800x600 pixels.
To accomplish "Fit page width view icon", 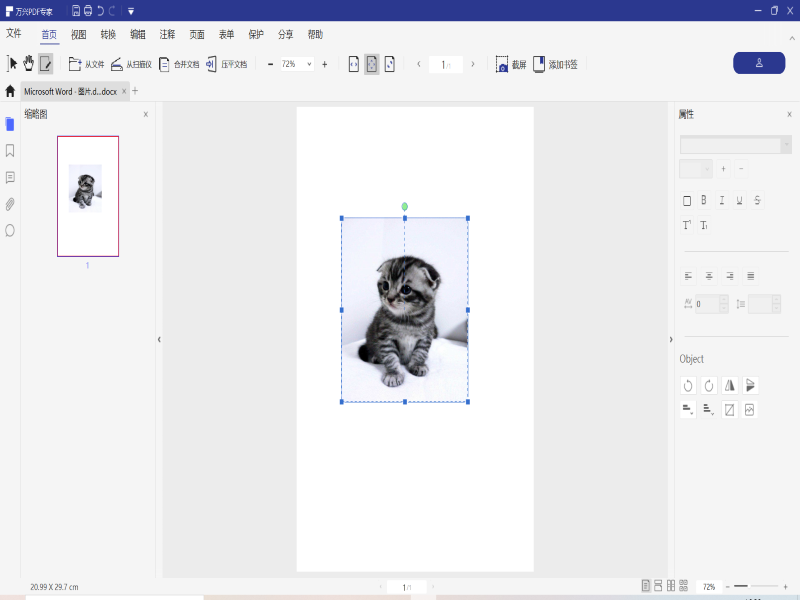I will (x=354, y=64).
